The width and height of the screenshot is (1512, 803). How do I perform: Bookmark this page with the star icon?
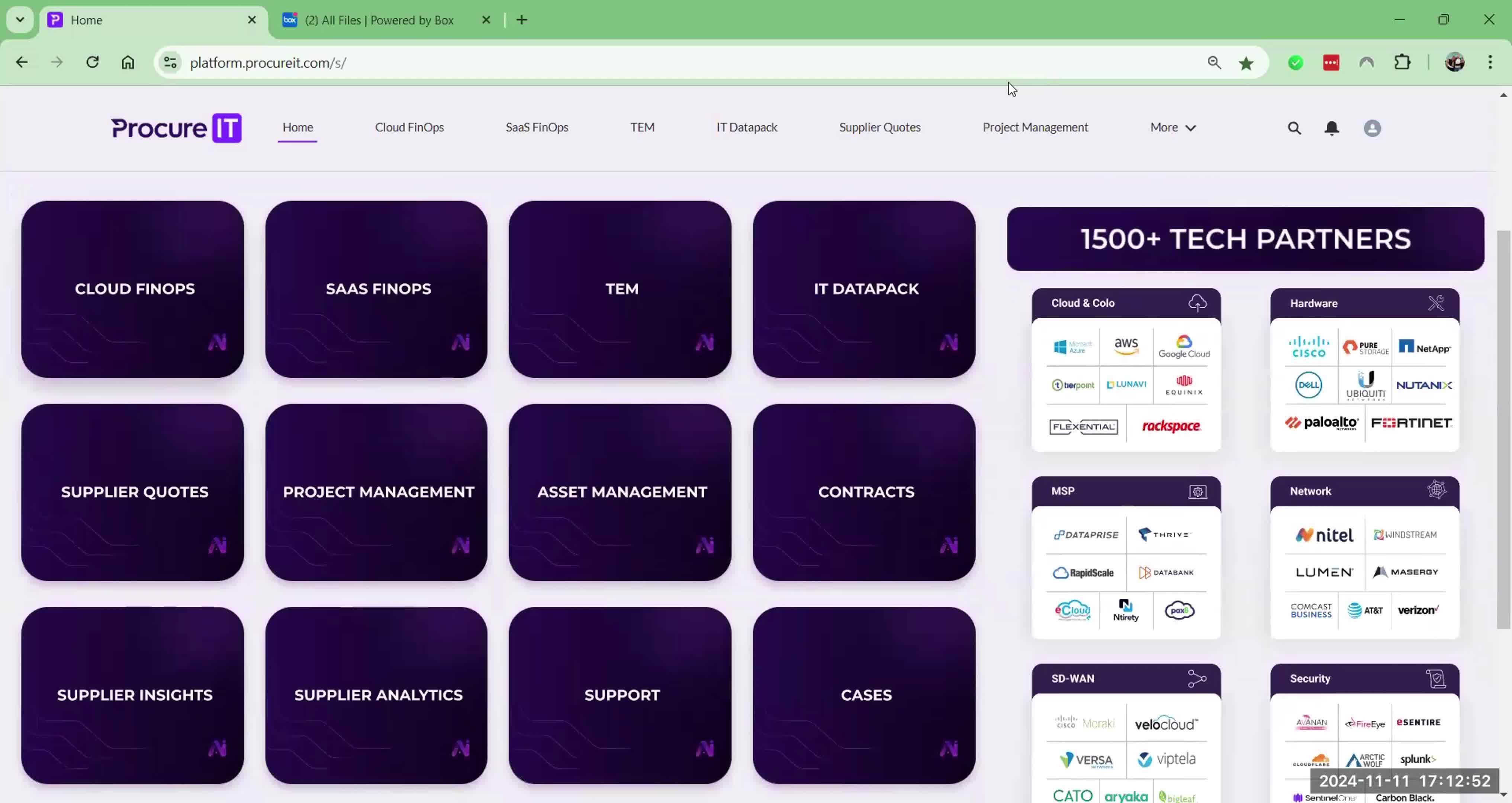point(1246,63)
